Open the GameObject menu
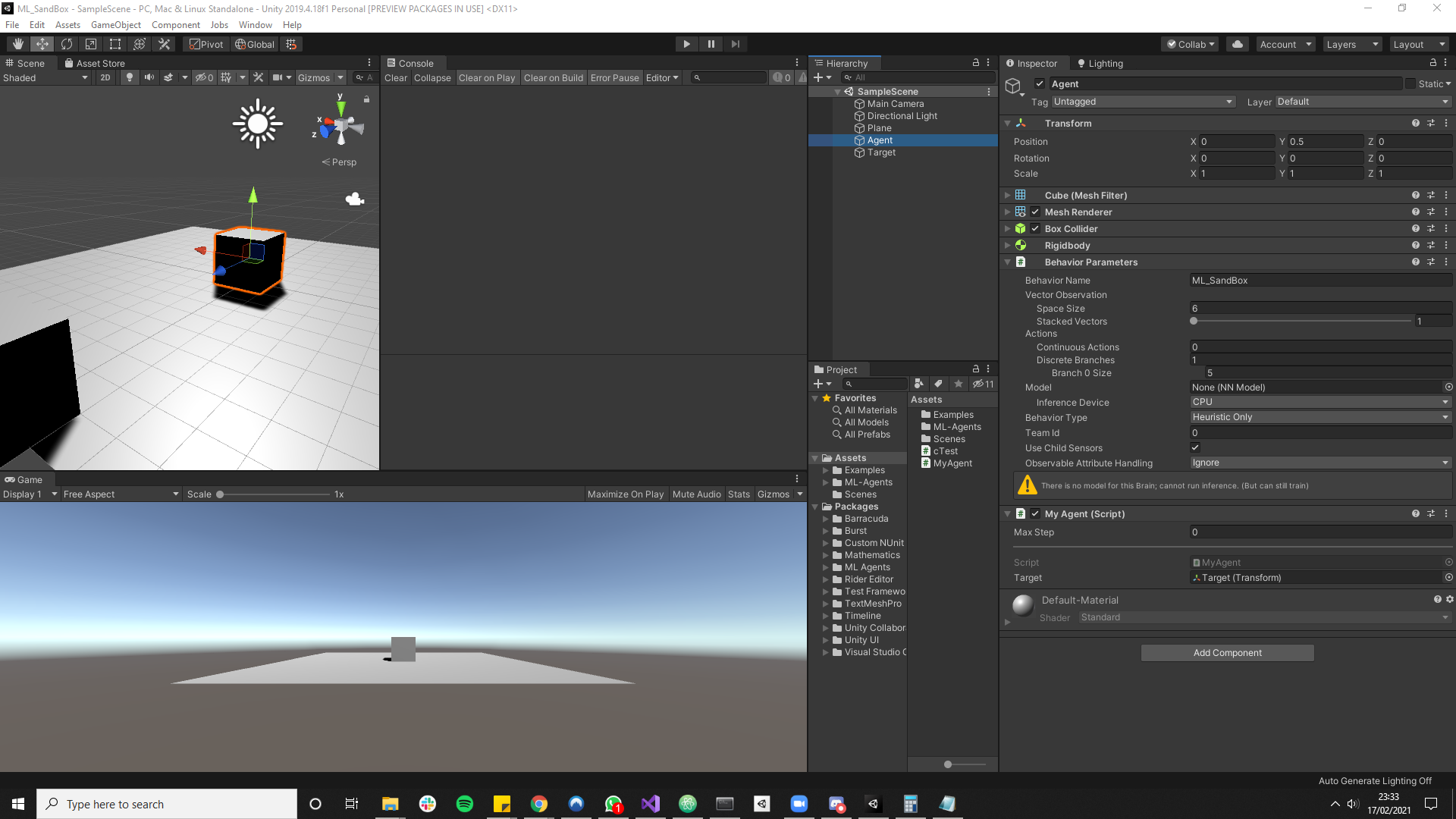 [115, 24]
